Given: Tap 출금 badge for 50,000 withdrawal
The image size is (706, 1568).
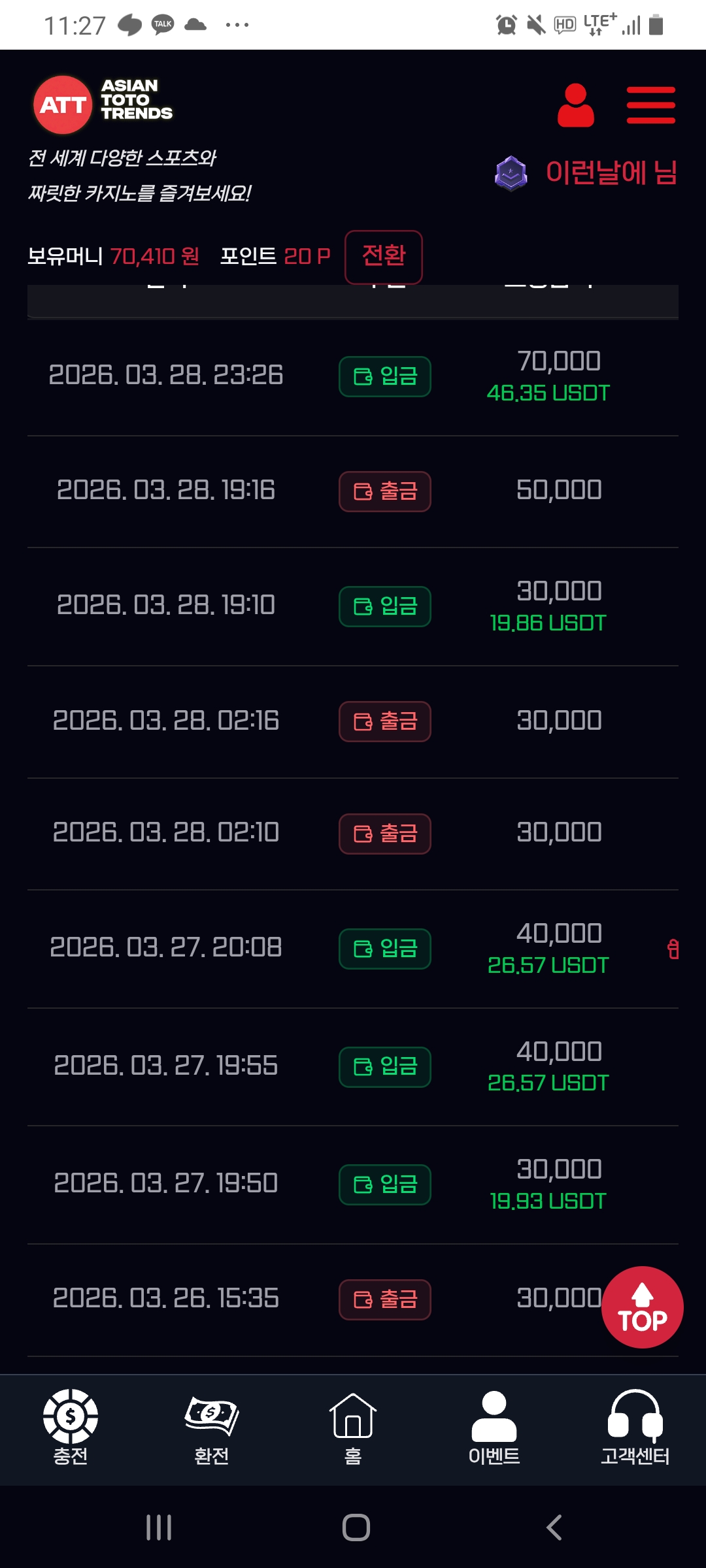Looking at the screenshot, I should [385, 491].
